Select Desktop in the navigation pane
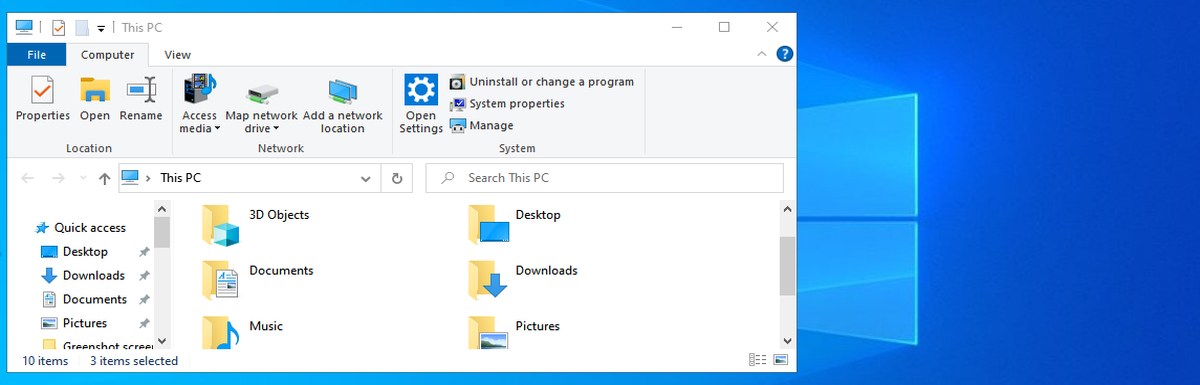The image size is (1200, 385). click(85, 252)
